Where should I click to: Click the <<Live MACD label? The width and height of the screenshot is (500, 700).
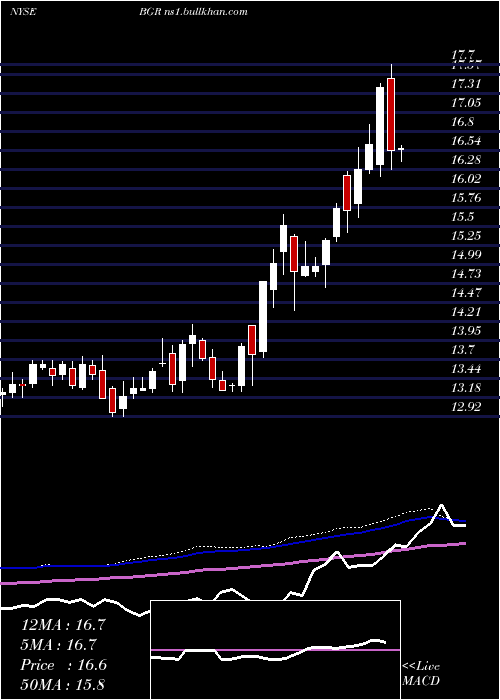point(421,674)
